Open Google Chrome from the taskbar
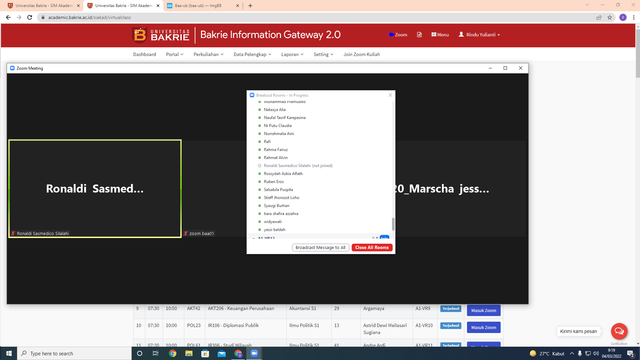640x360 pixels. tap(173, 353)
